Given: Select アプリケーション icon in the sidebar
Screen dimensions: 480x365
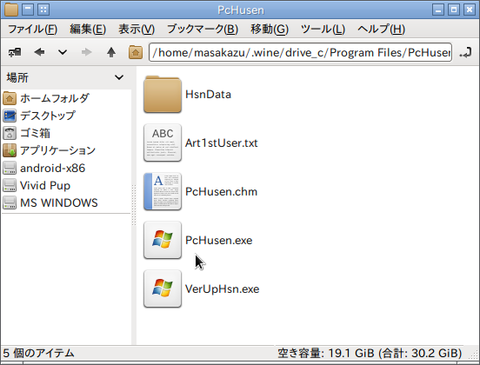Looking at the screenshot, I should click(x=10, y=150).
